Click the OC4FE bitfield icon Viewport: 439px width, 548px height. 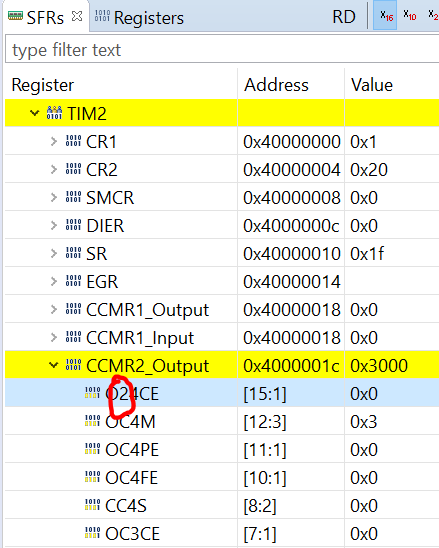click(93, 476)
